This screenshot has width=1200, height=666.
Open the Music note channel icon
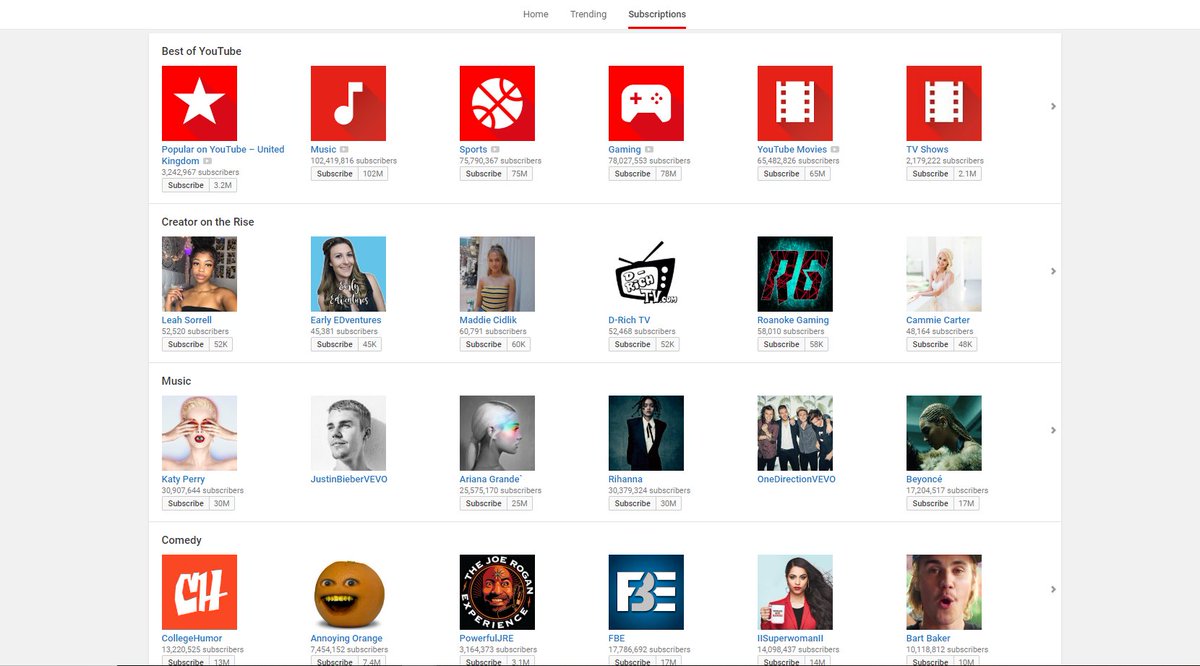(348, 103)
